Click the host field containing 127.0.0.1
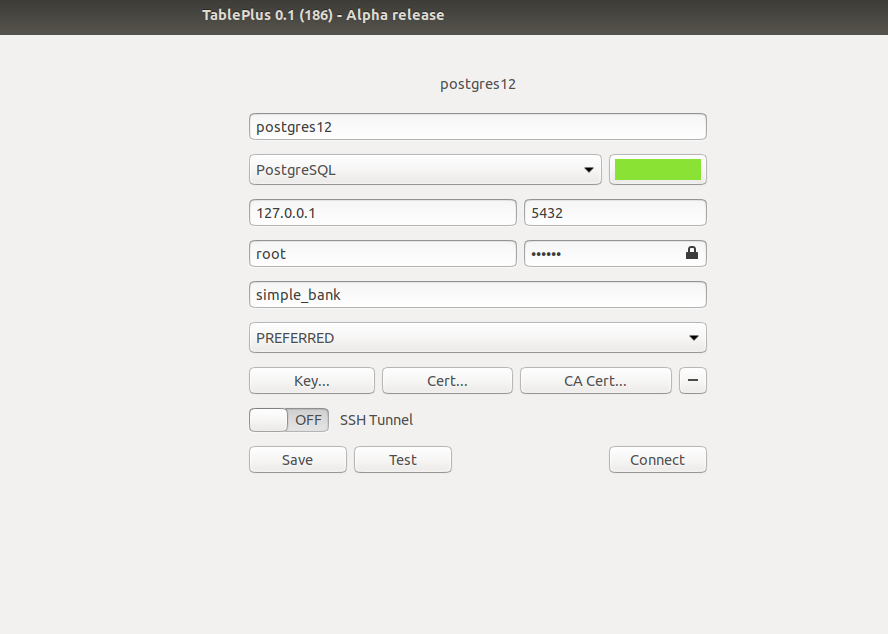Viewport: 888px width, 634px height. coord(382,212)
